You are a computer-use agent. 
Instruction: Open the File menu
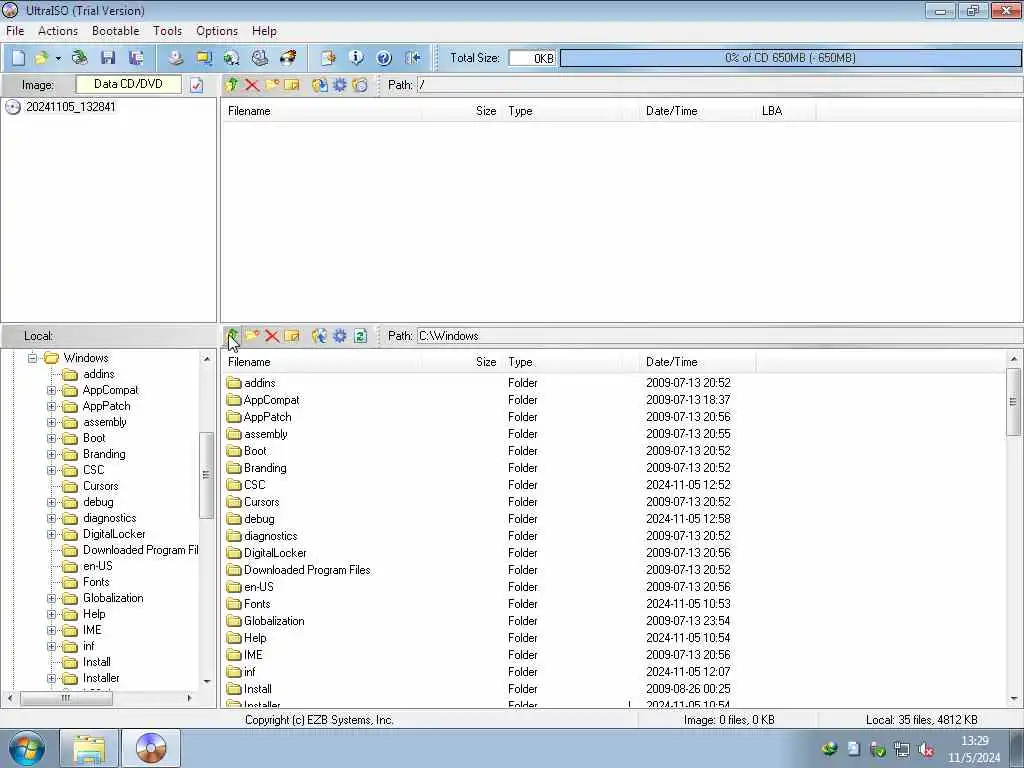point(15,31)
